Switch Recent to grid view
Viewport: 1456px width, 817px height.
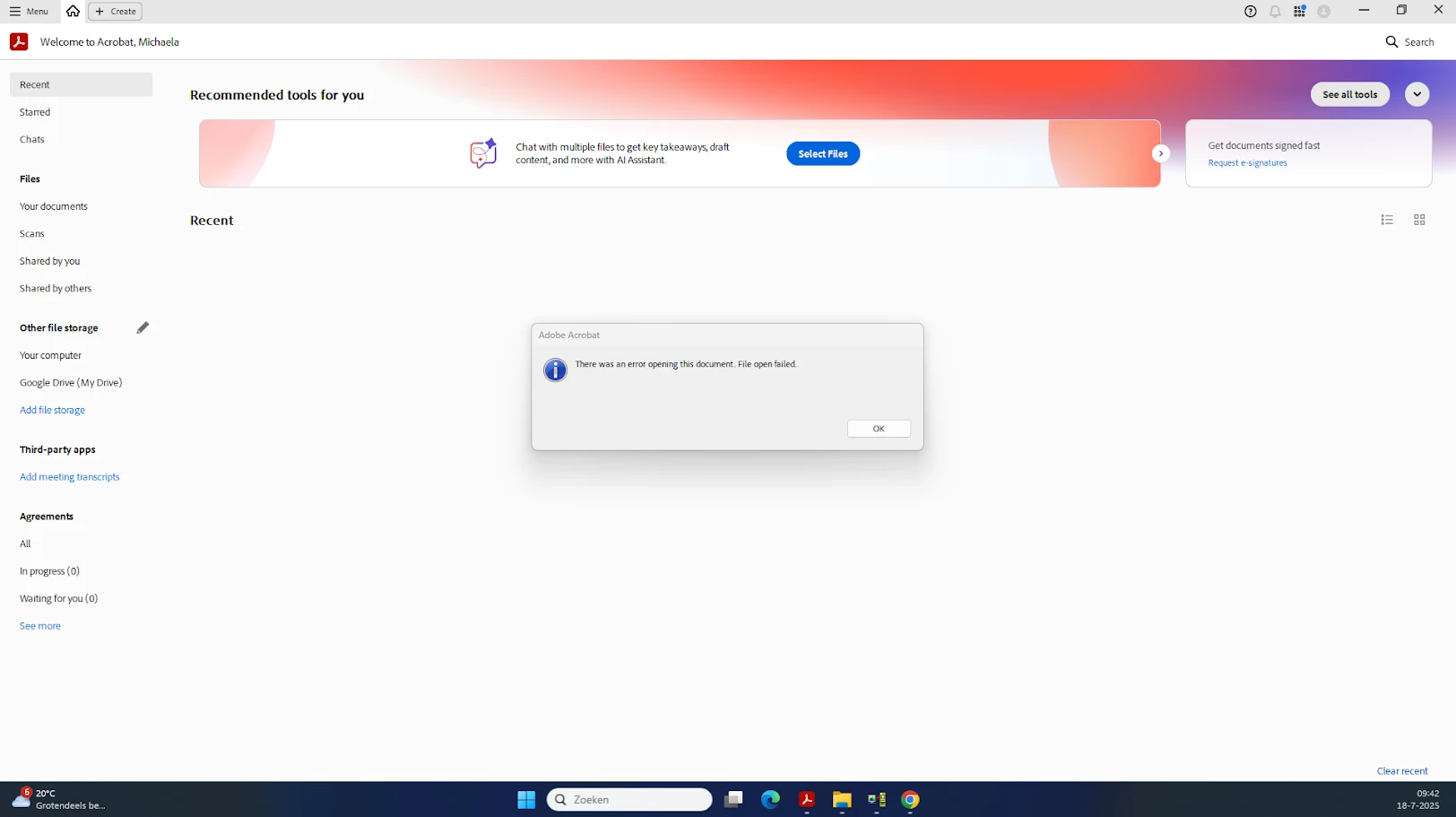coord(1419,220)
